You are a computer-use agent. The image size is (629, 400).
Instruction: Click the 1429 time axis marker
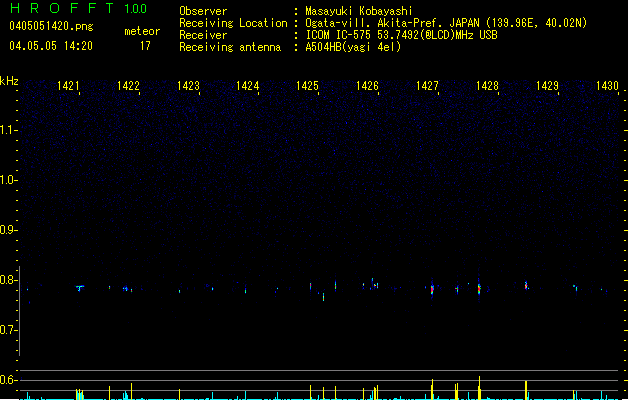tap(547, 85)
